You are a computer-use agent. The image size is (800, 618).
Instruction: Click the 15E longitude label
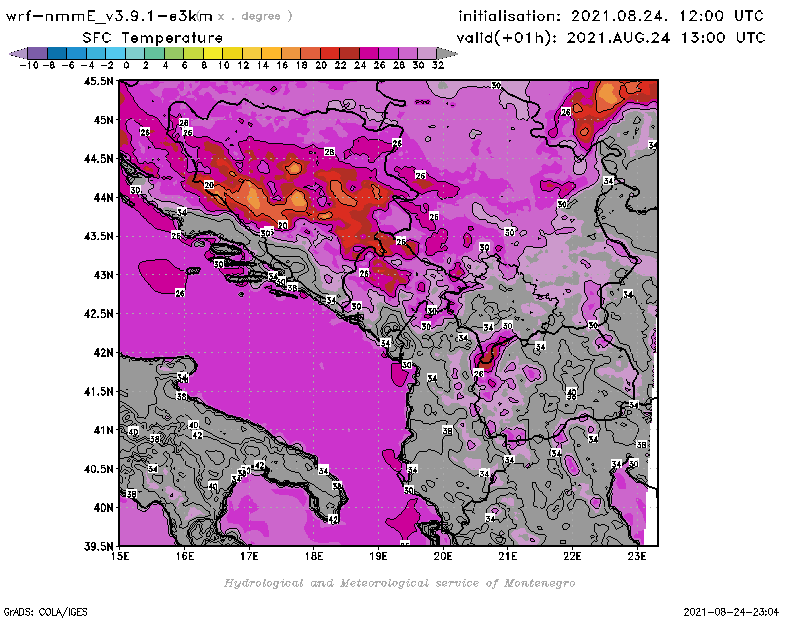(120, 556)
